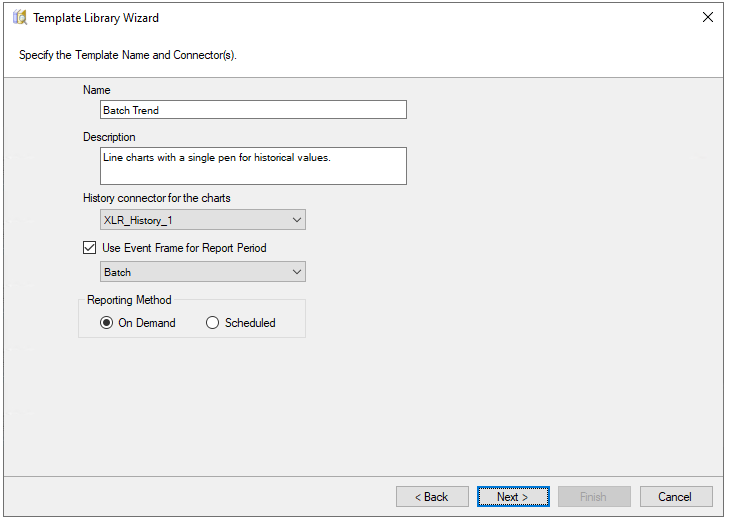Open the History connector dropdown XLR_History_1
Image resolution: width=729 pixels, height=523 pixels.
click(x=203, y=220)
